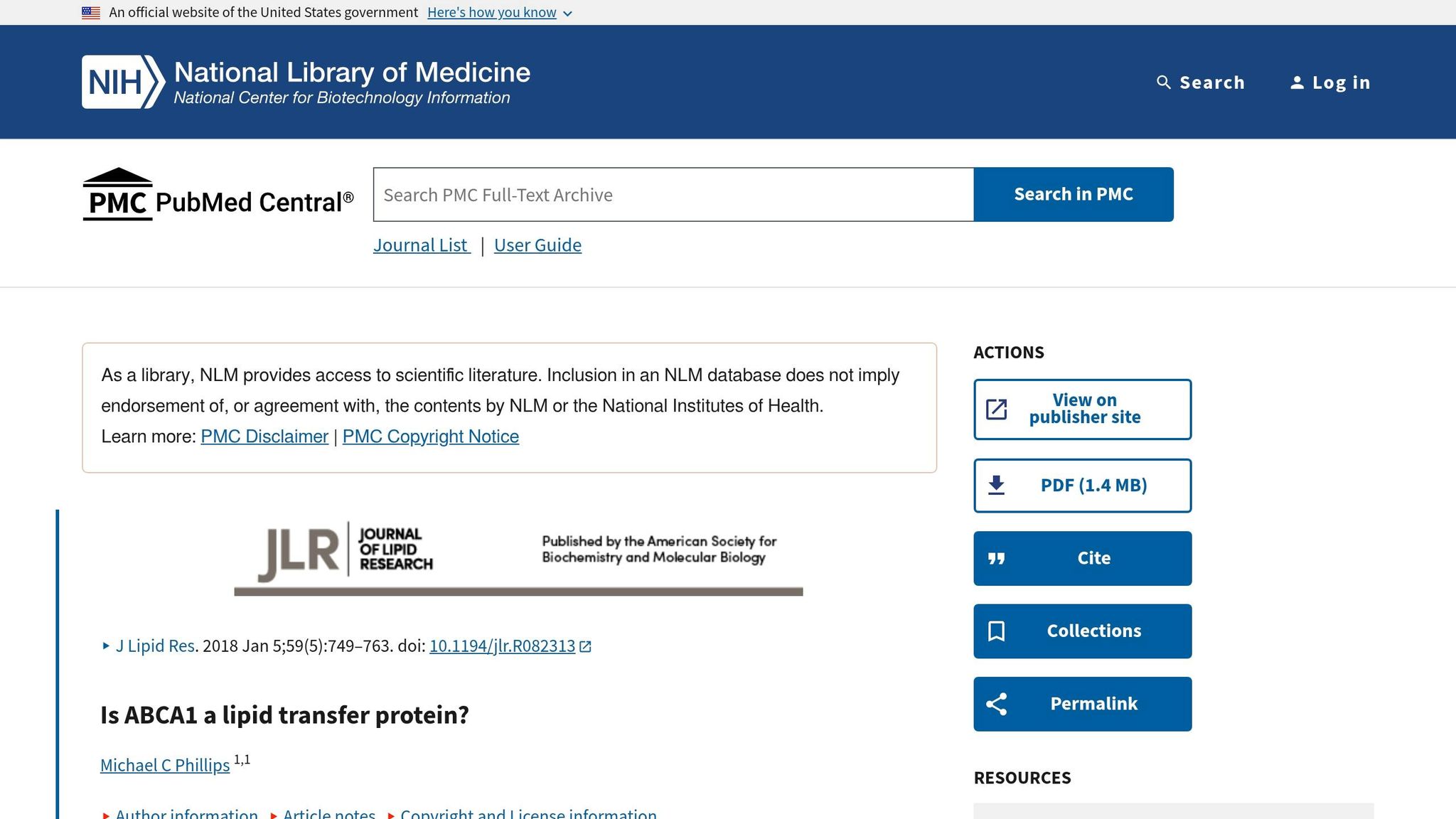Click the PMC PubMed Central logo
Screen dimensions: 1456x819
point(218,195)
